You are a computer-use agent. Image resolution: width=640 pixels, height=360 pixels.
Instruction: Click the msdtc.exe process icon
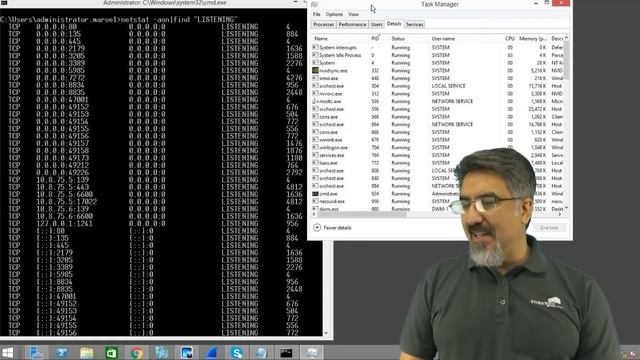click(315, 101)
